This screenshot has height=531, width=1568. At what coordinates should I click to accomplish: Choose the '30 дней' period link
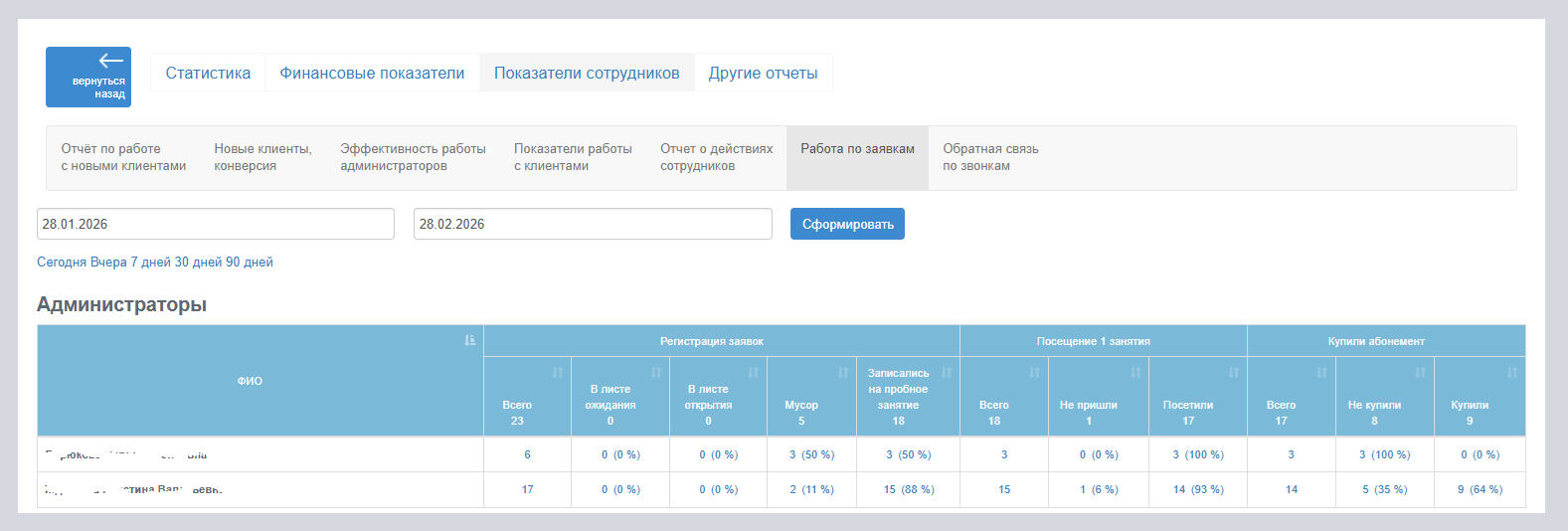(x=196, y=263)
